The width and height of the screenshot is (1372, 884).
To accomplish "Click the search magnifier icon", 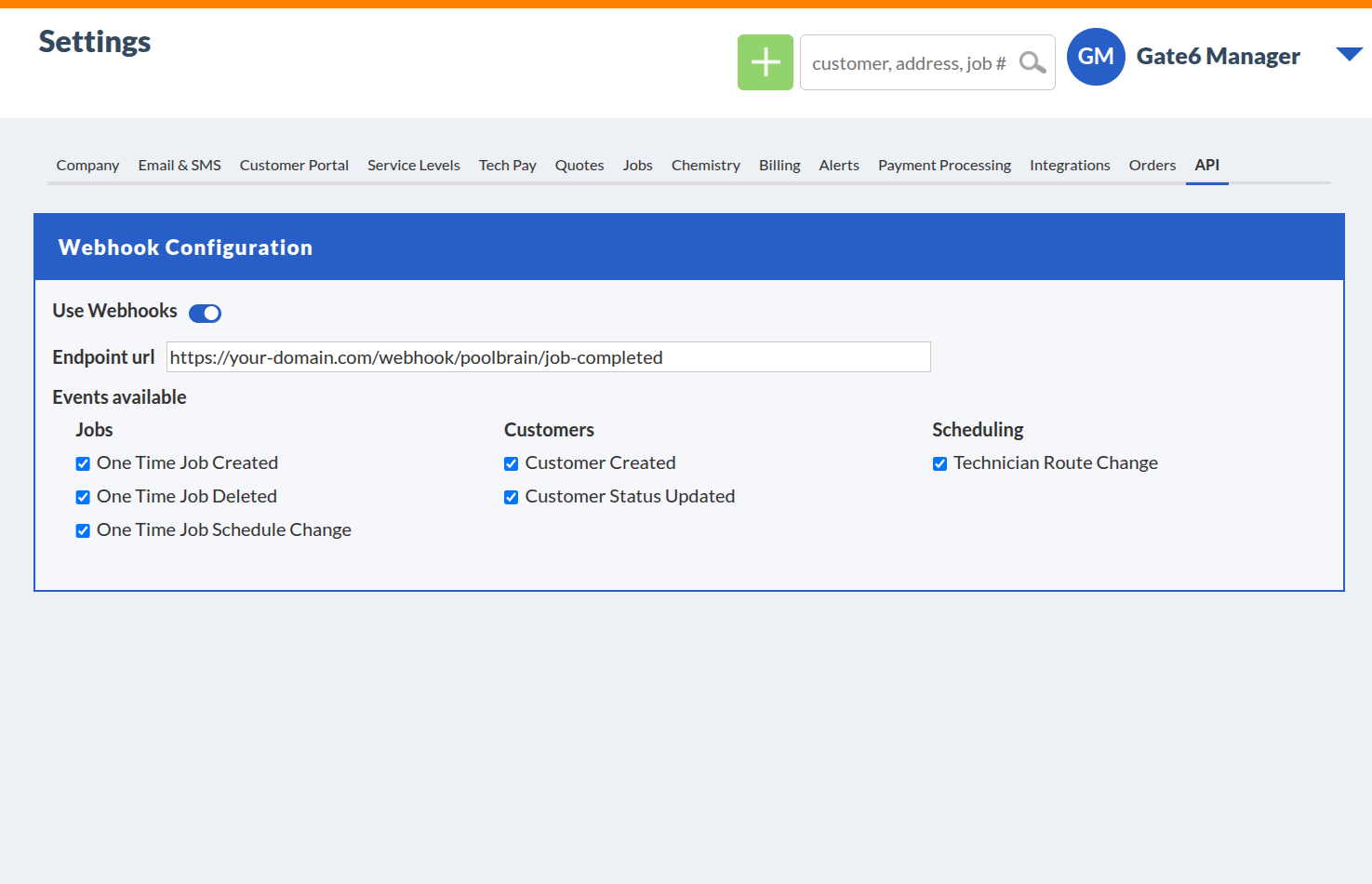I will 1031,62.
